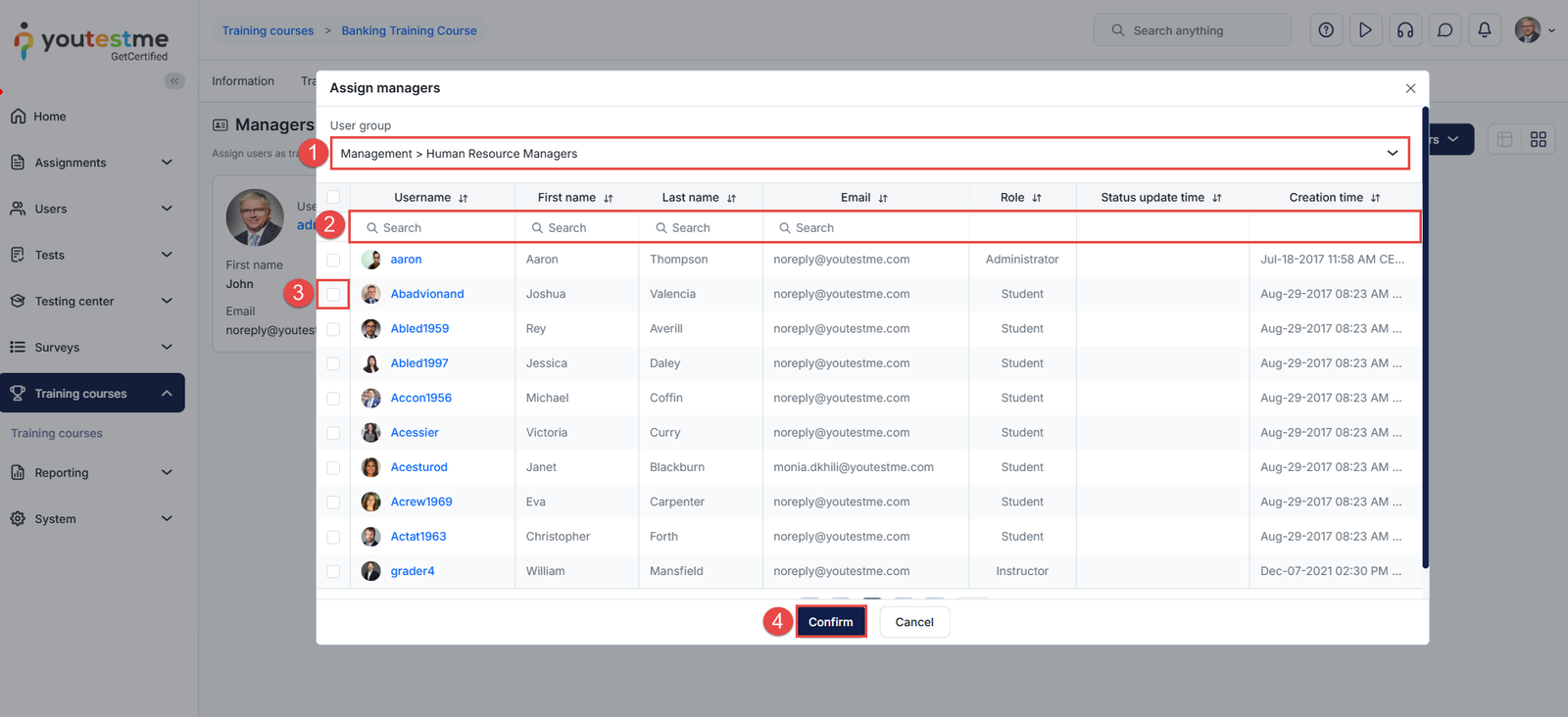This screenshot has height=717, width=1568.
Task: Collapse the sidebar with double-chevron icon
Action: point(174,81)
